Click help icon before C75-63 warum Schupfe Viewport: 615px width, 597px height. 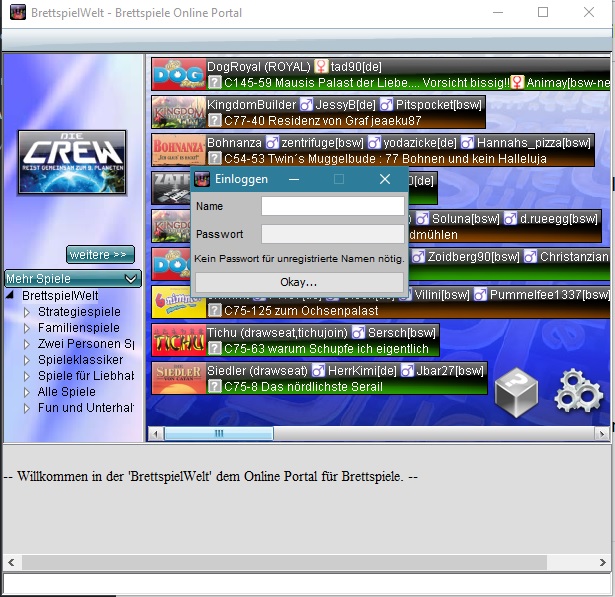(214, 348)
